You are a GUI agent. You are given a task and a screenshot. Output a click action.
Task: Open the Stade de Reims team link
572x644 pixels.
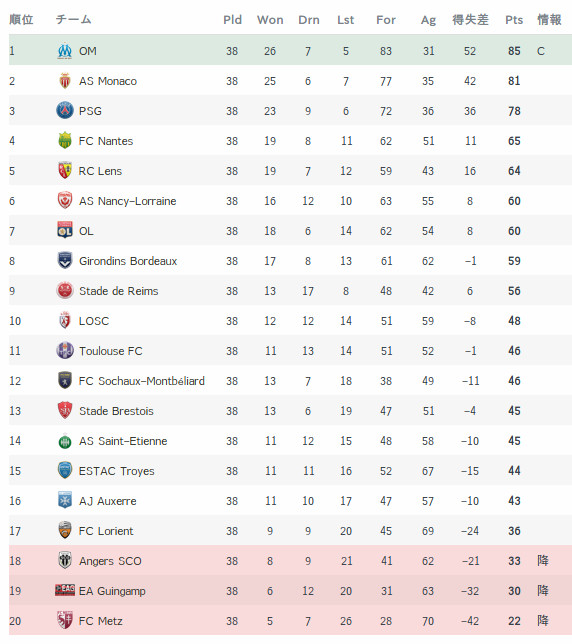tap(119, 291)
